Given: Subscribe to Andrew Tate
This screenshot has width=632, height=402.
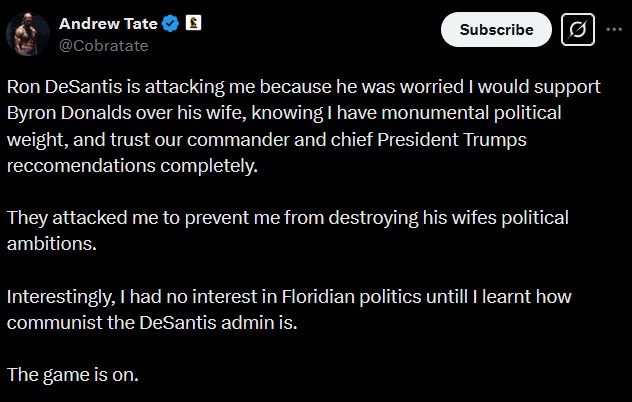Looking at the screenshot, I should pyautogui.click(x=496, y=29).
